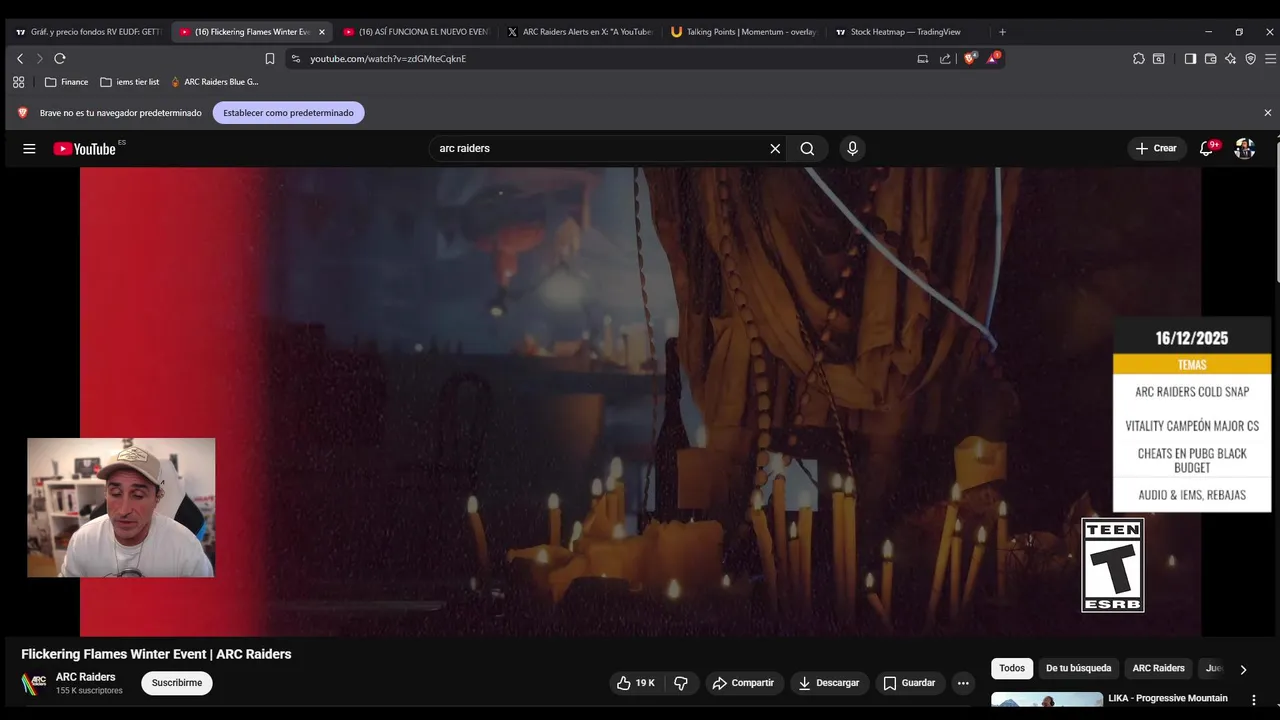Screen dimensions: 1280x720
Task: Submit search with the magnifier button
Action: pos(807,148)
